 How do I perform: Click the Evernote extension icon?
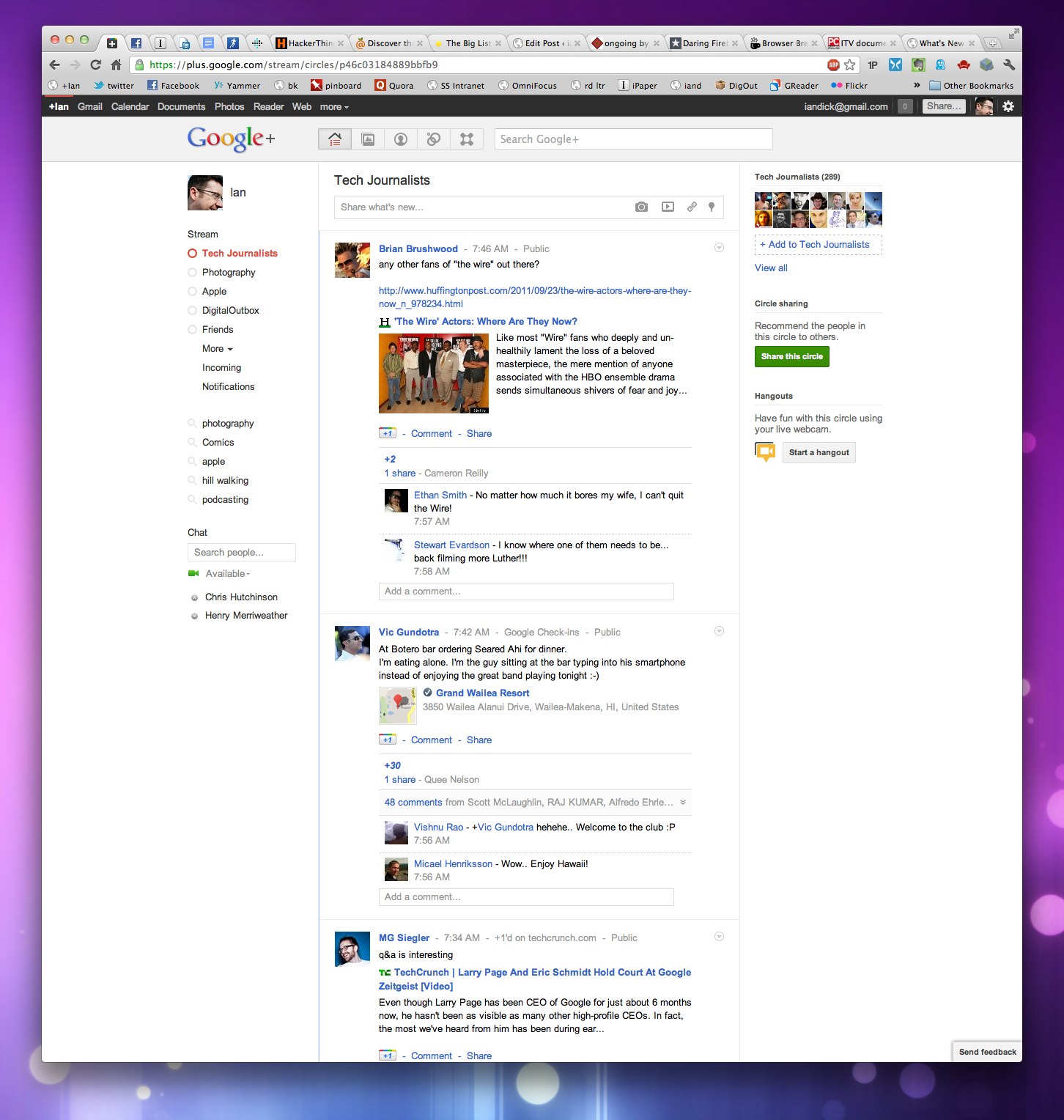(918, 65)
